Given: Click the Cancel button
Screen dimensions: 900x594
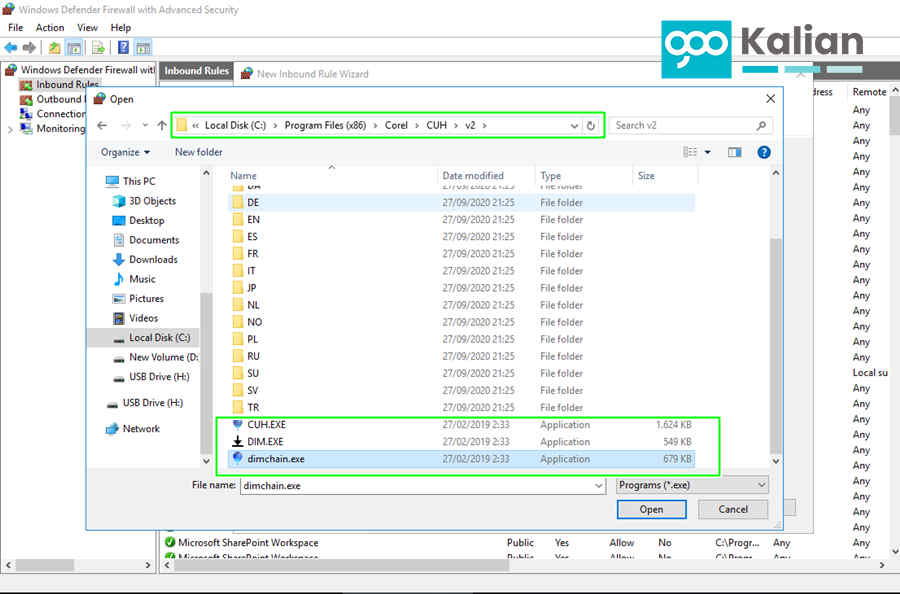Looking at the screenshot, I should pyautogui.click(x=733, y=509).
